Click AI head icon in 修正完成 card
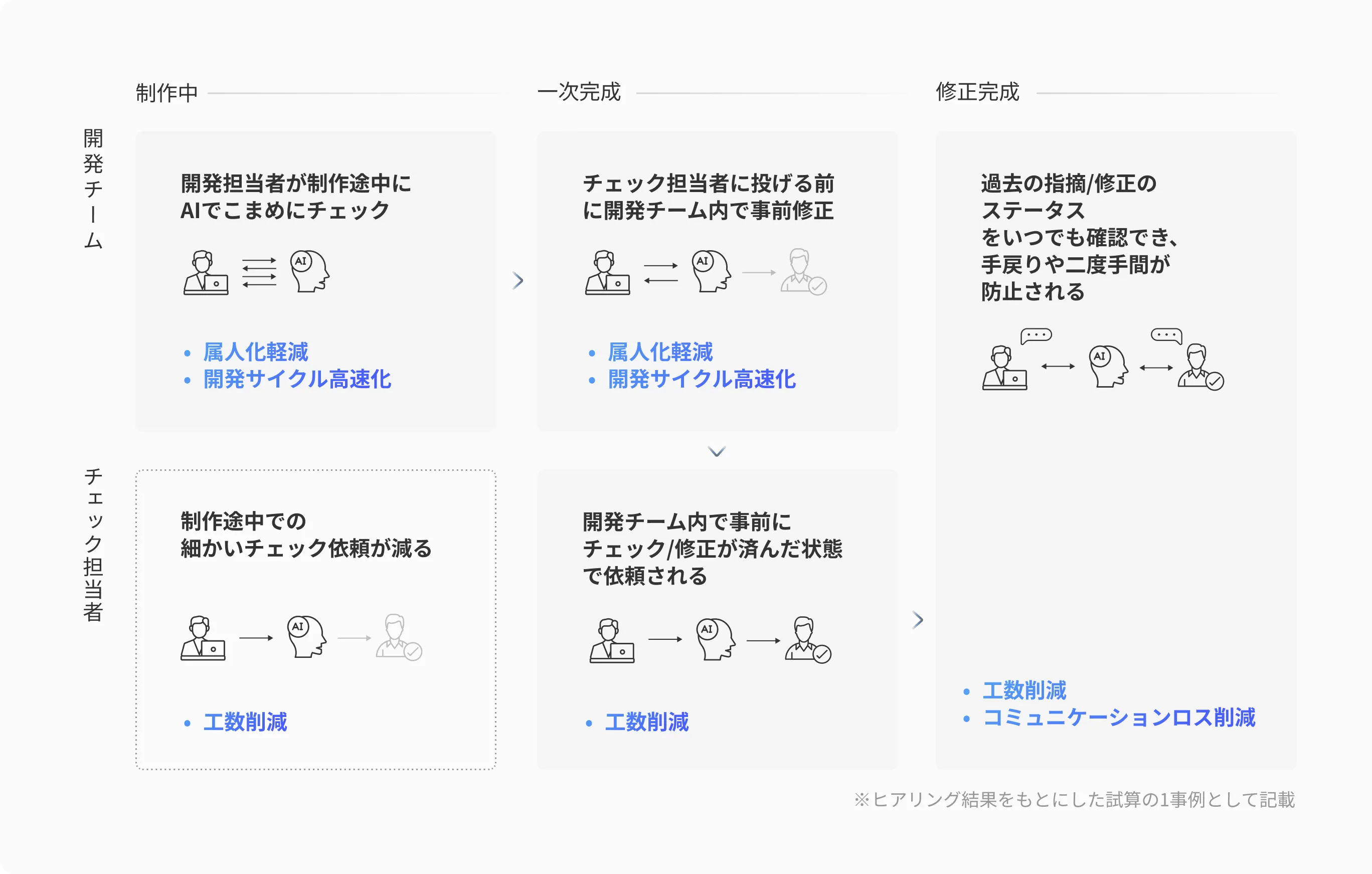1372x874 pixels. click(1108, 366)
